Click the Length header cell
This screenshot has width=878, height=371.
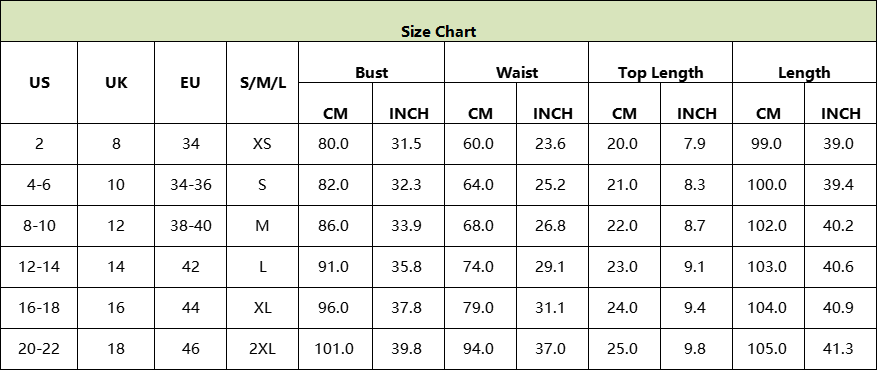[805, 62]
